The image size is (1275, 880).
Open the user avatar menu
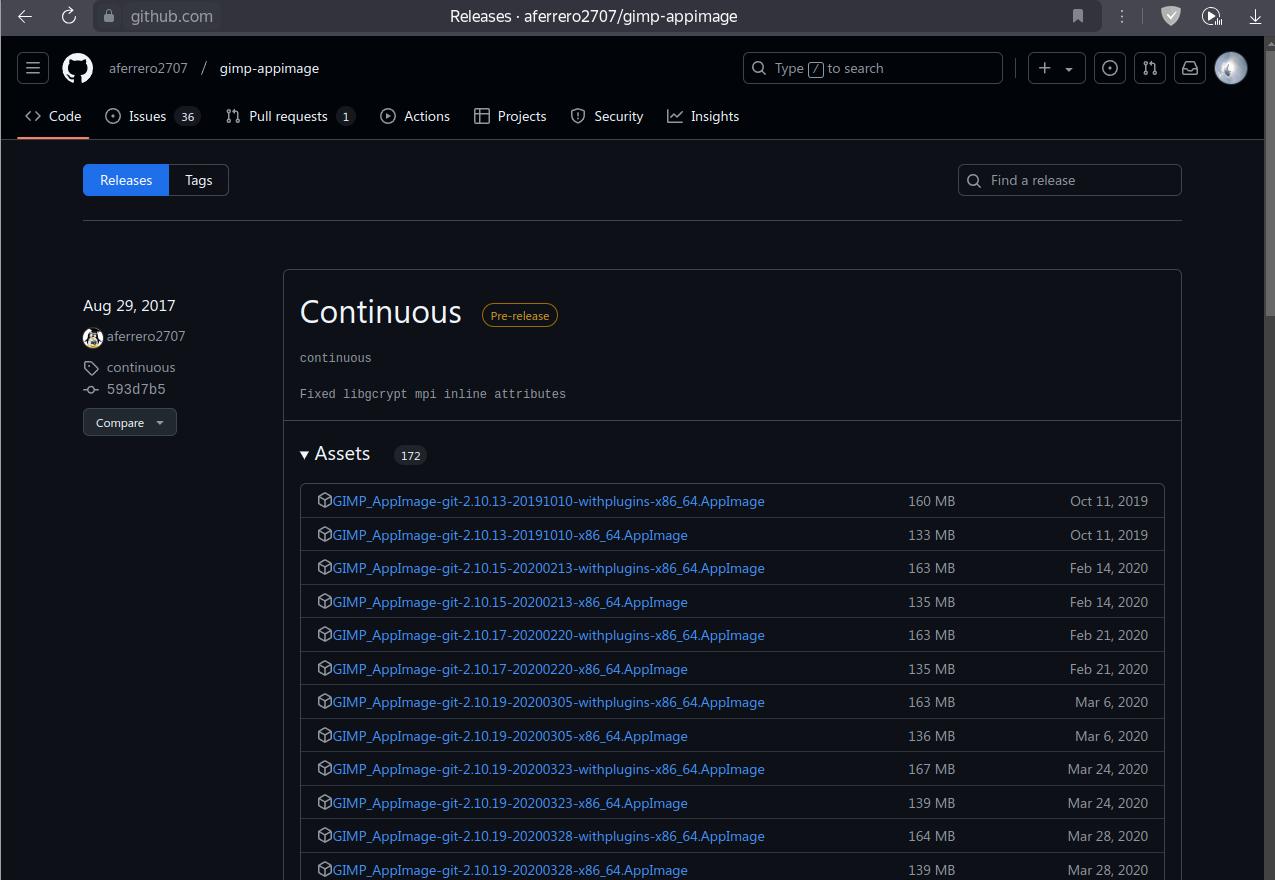click(1231, 68)
